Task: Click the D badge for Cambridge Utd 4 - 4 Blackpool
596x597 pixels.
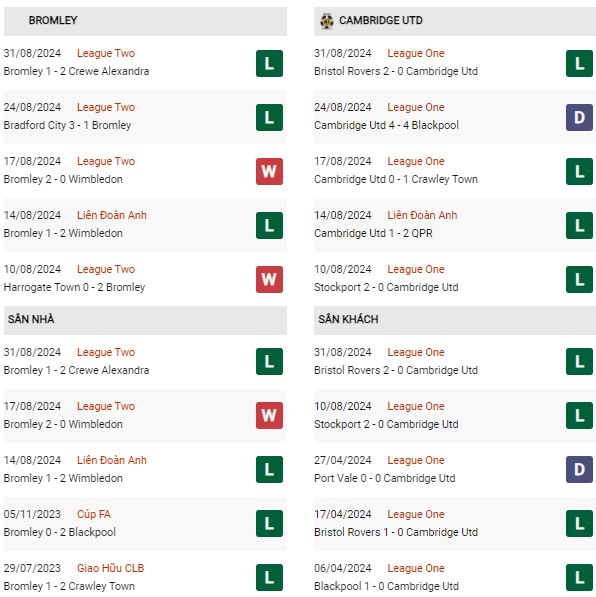Action: (x=579, y=117)
